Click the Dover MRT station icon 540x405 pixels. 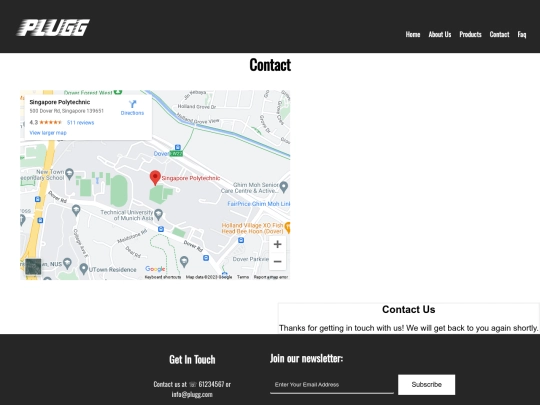[x=178, y=147]
